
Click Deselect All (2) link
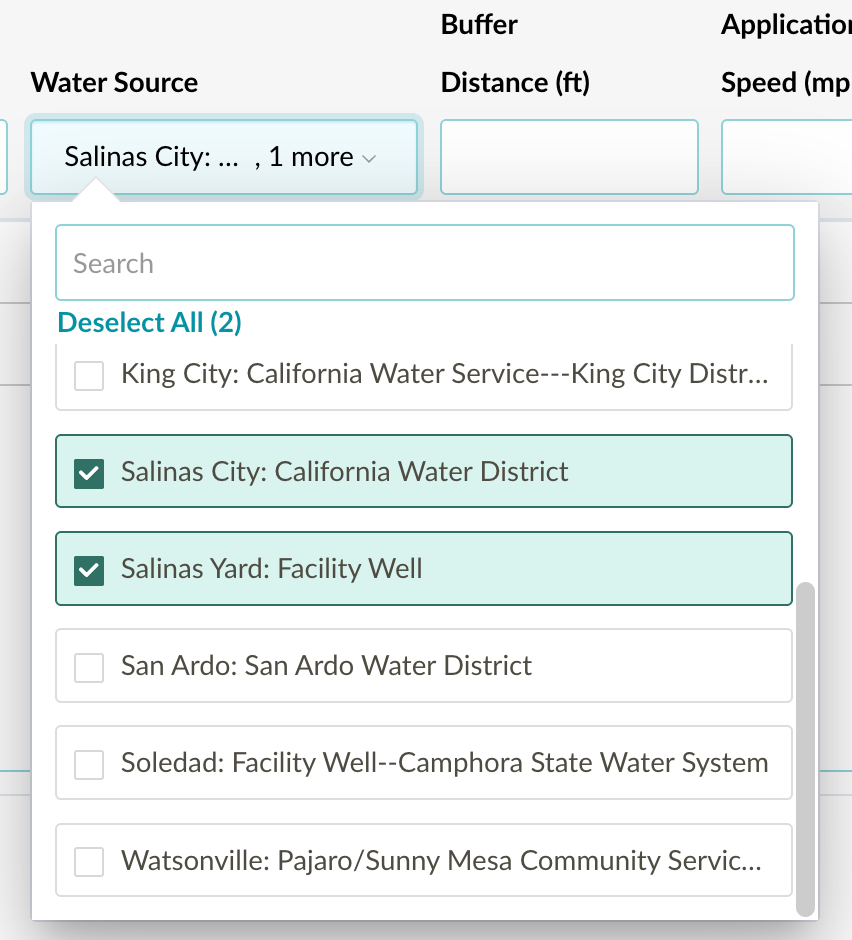coord(149,322)
